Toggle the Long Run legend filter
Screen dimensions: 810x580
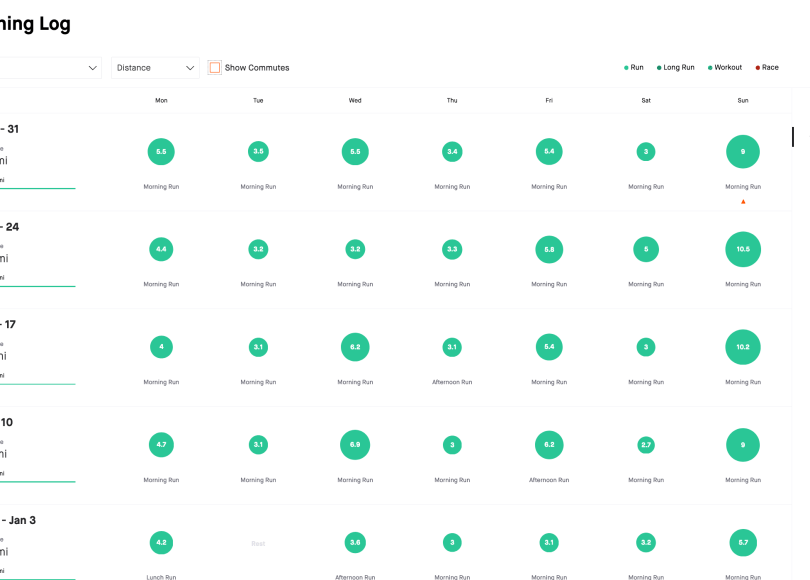676,68
